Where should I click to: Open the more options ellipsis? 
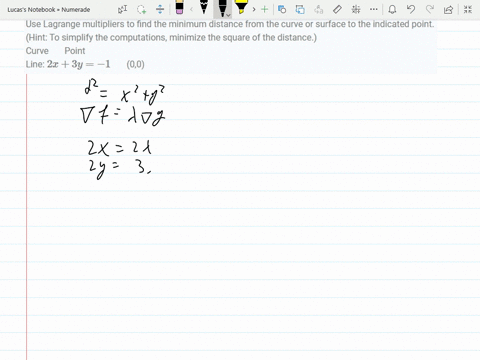374,9
